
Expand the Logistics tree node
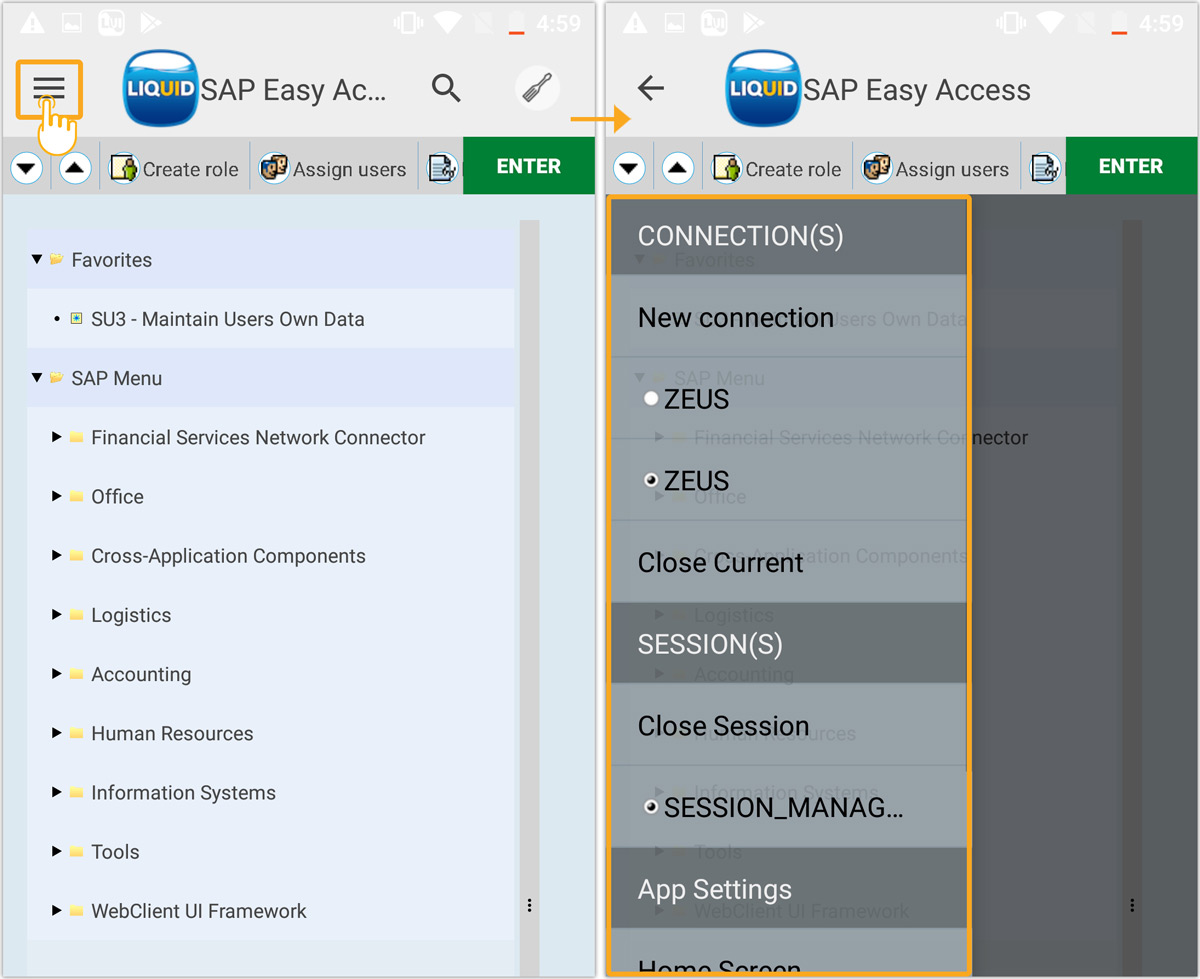pyautogui.click(x=57, y=615)
